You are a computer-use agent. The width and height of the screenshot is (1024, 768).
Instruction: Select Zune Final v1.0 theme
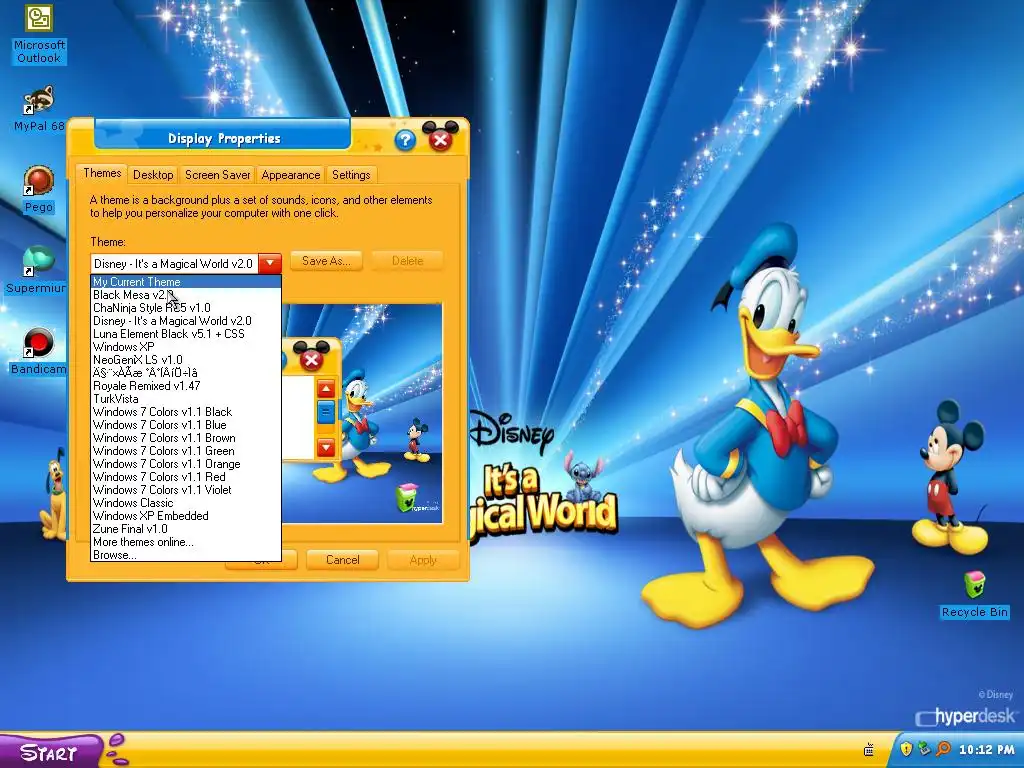185,529
